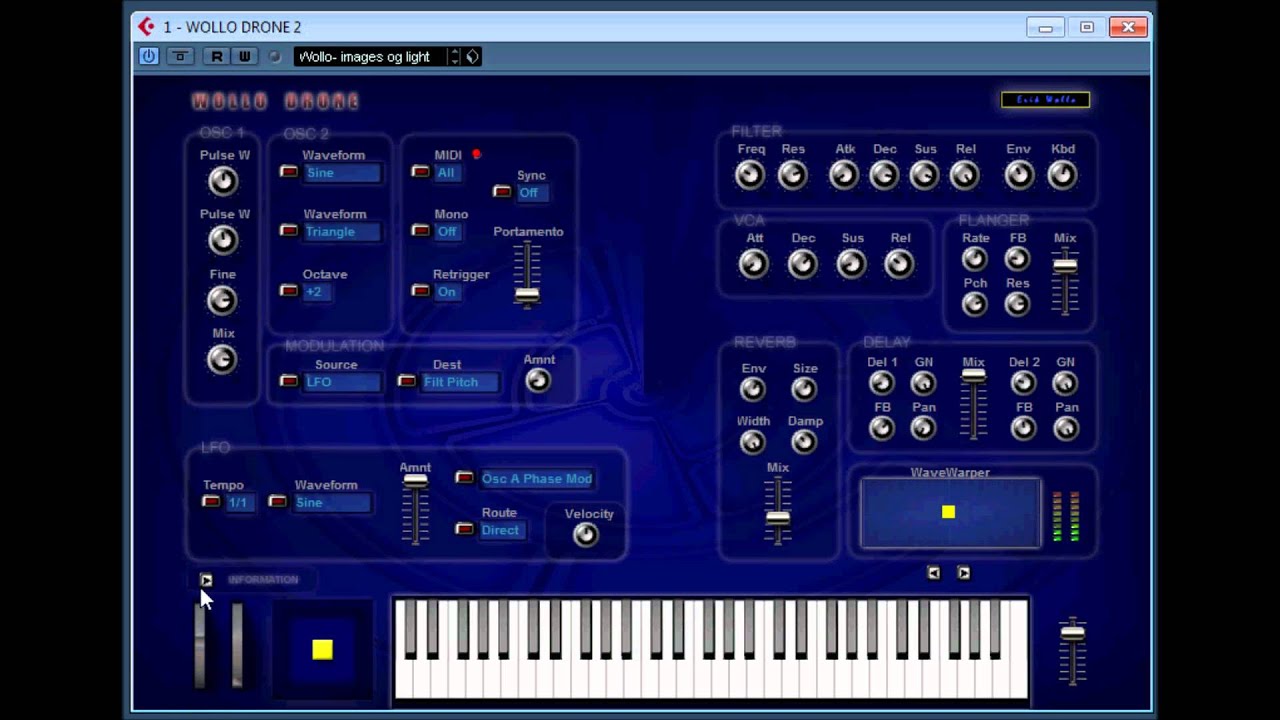Click the Mono Off value field

click(449, 232)
